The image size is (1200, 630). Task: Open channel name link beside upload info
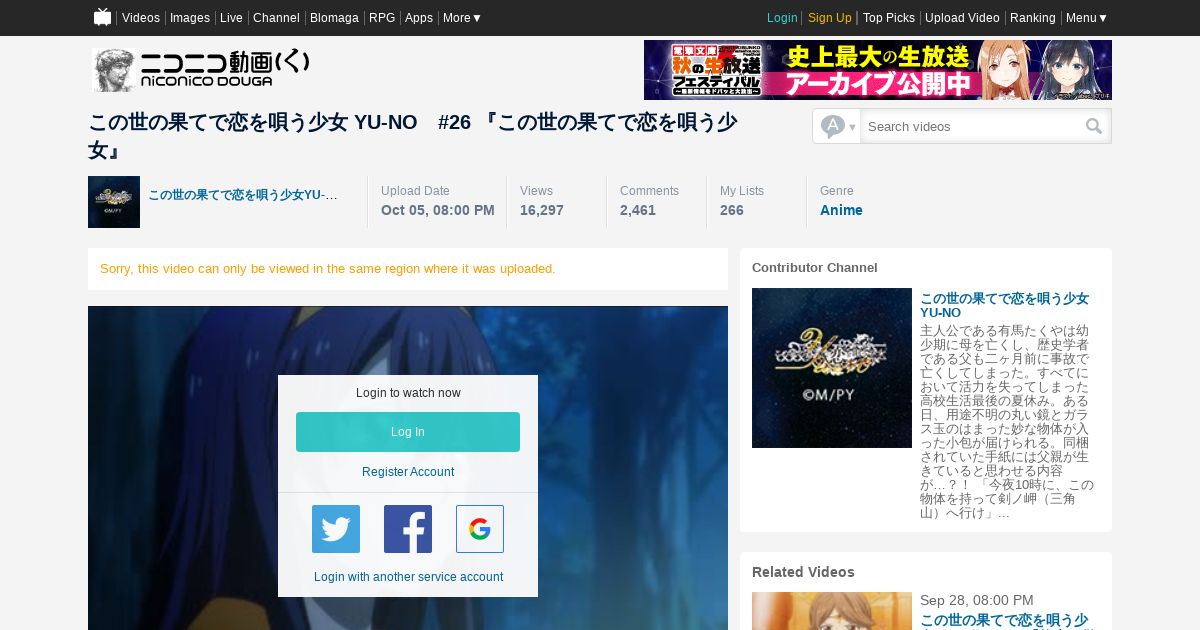(243, 195)
